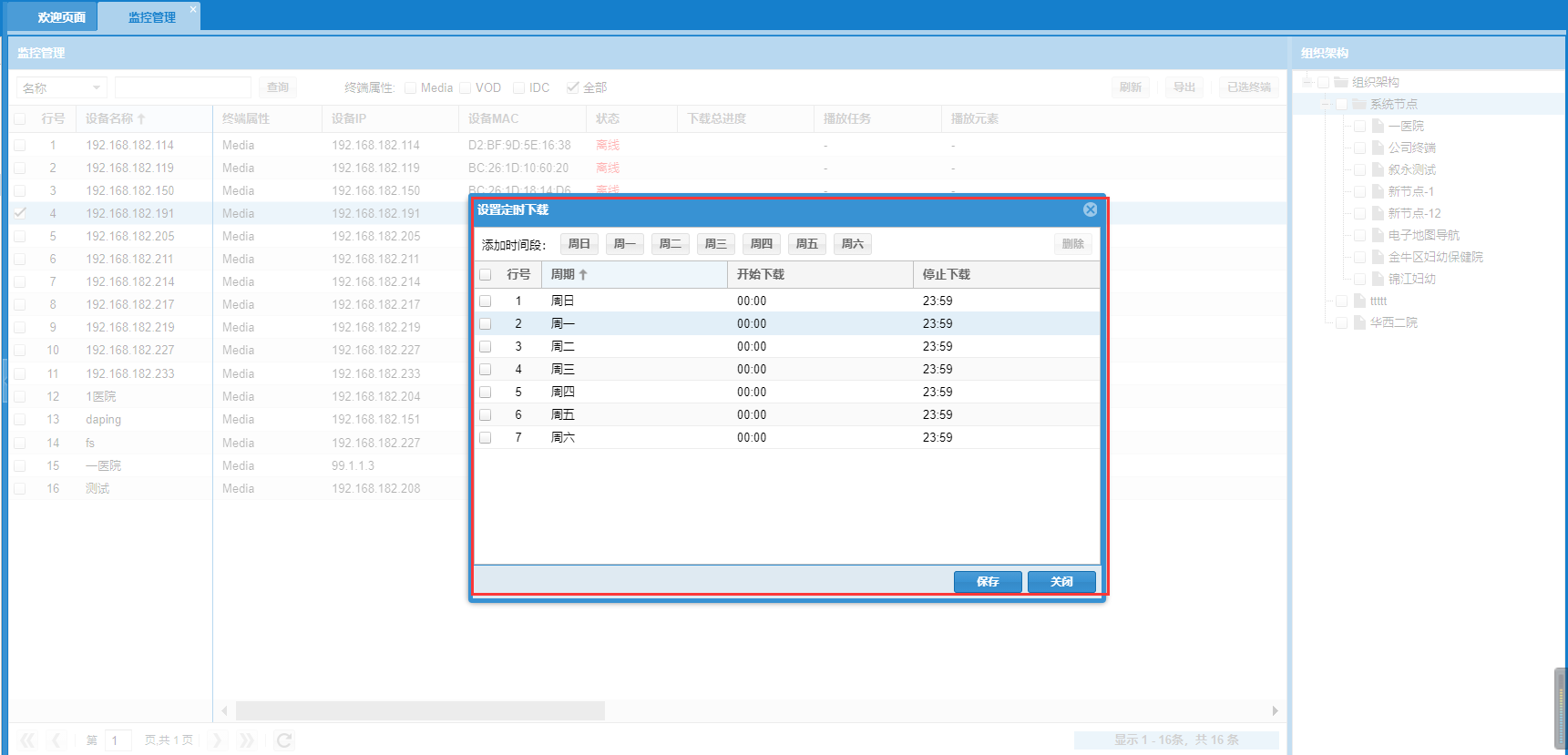Image resolution: width=1568 pixels, height=755 pixels.
Task: Check the 周六 row checkbox in dialog
Action: [486, 437]
